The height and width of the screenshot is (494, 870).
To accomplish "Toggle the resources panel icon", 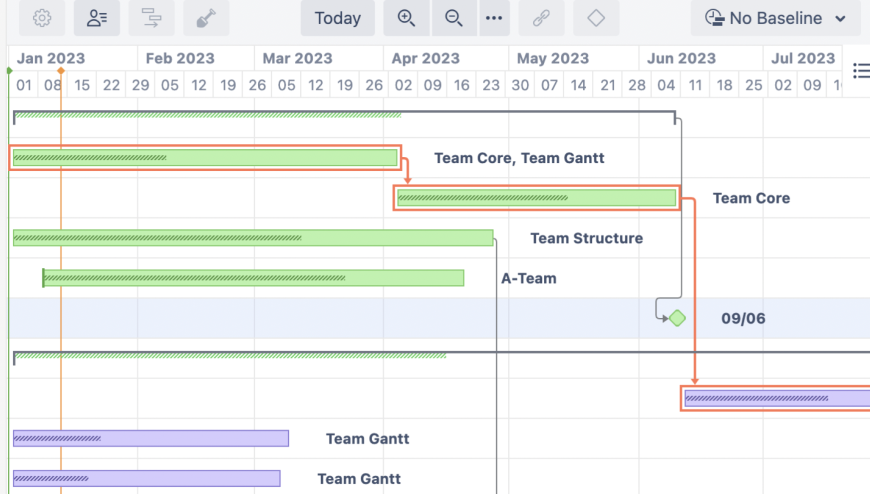I will pos(97,18).
